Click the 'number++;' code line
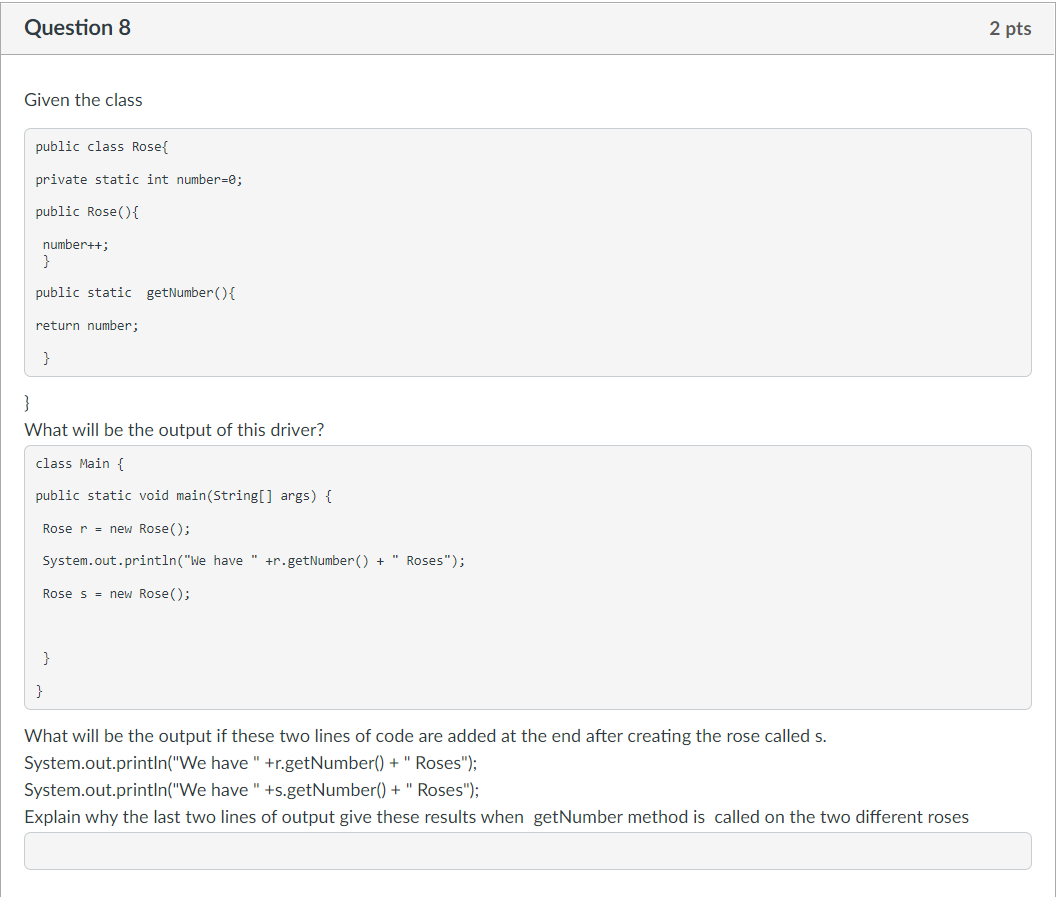This screenshot has width=1058, height=897. click(76, 244)
